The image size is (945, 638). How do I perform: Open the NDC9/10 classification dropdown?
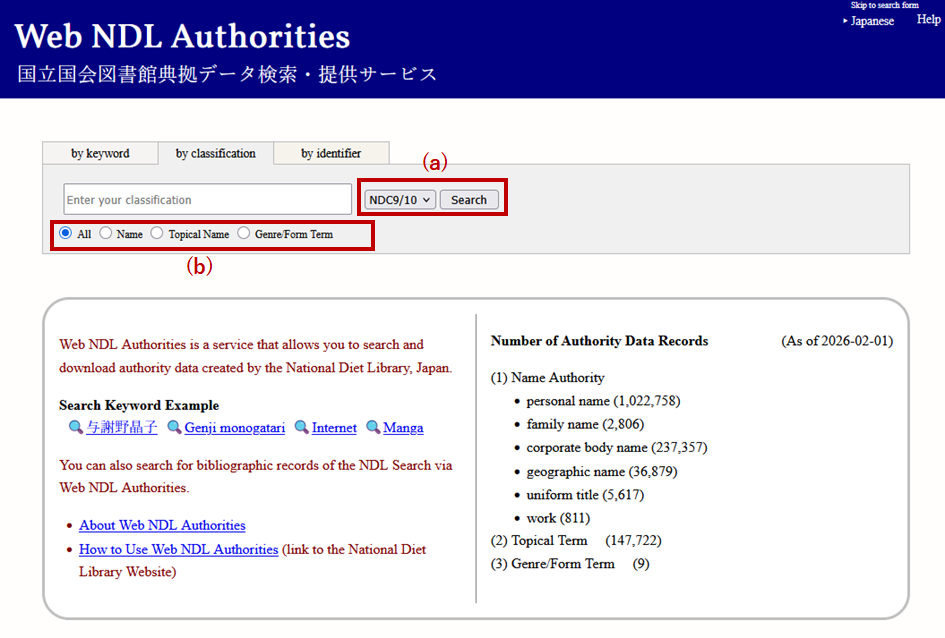tap(400, 200)
